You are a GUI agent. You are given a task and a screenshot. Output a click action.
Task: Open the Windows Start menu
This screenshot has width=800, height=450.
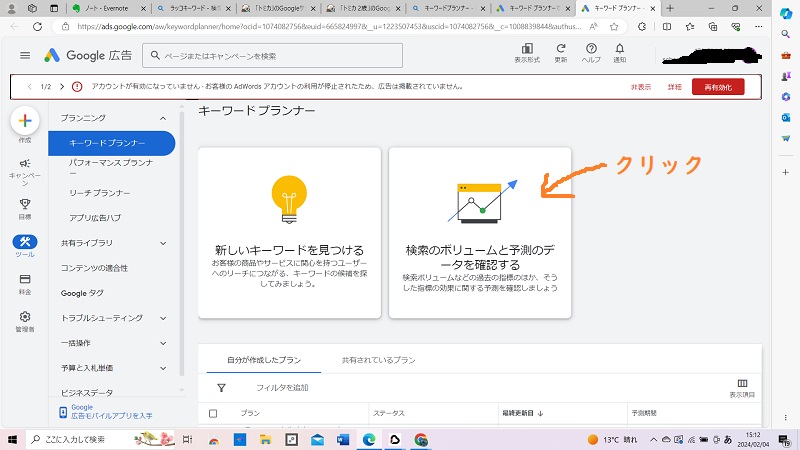point(12,439)
